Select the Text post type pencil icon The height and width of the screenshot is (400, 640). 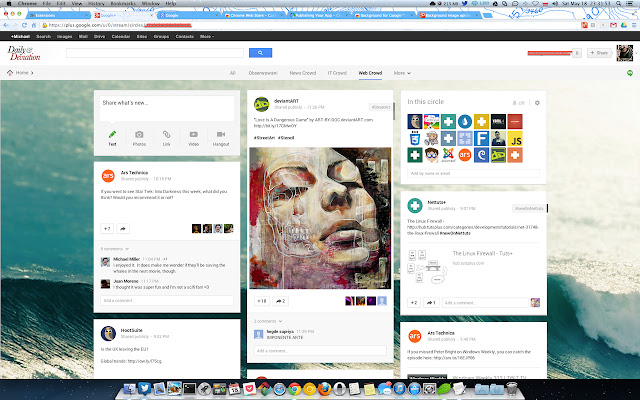tap(112, 134)
